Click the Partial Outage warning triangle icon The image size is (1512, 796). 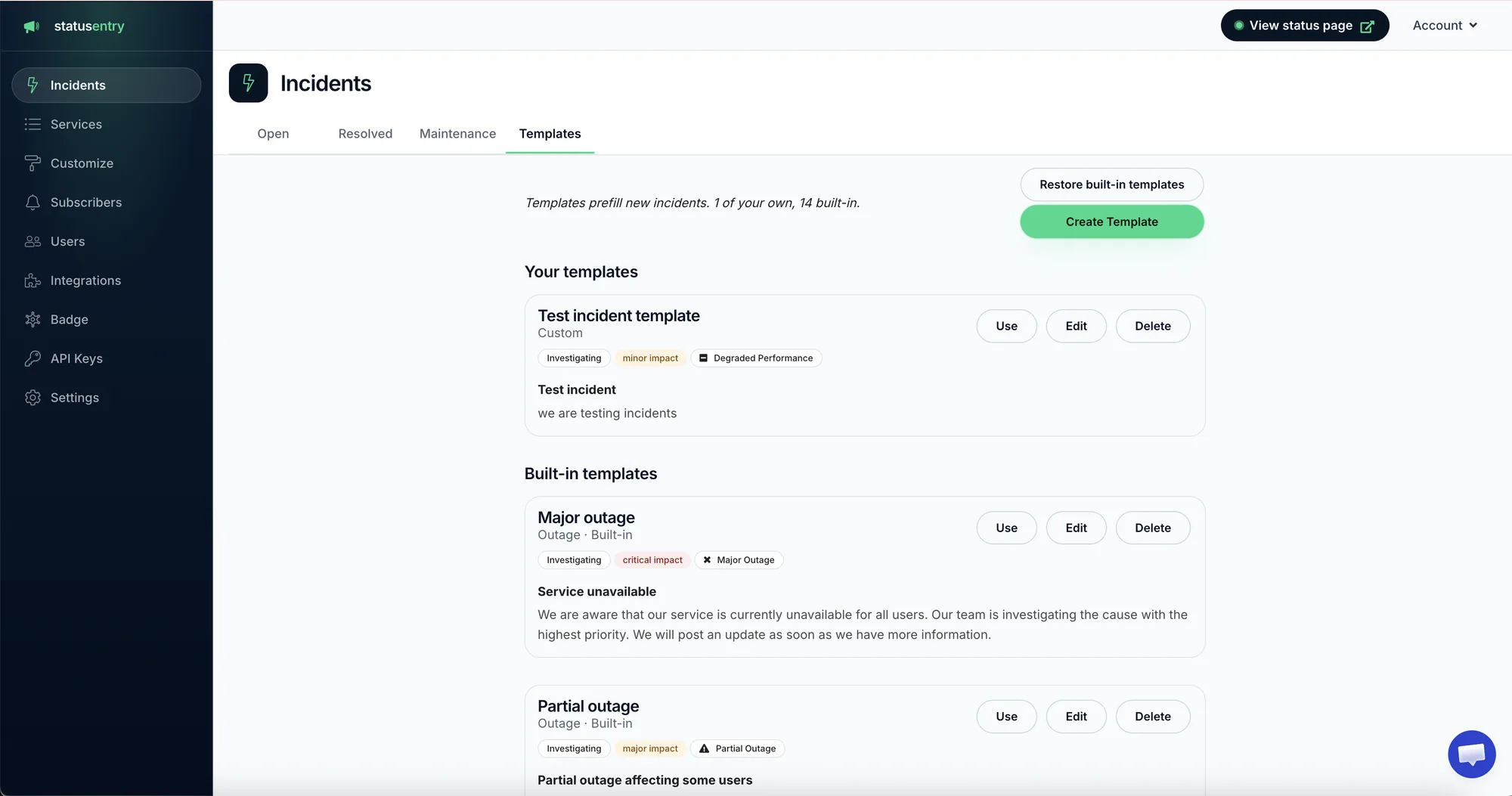point(704,748)
